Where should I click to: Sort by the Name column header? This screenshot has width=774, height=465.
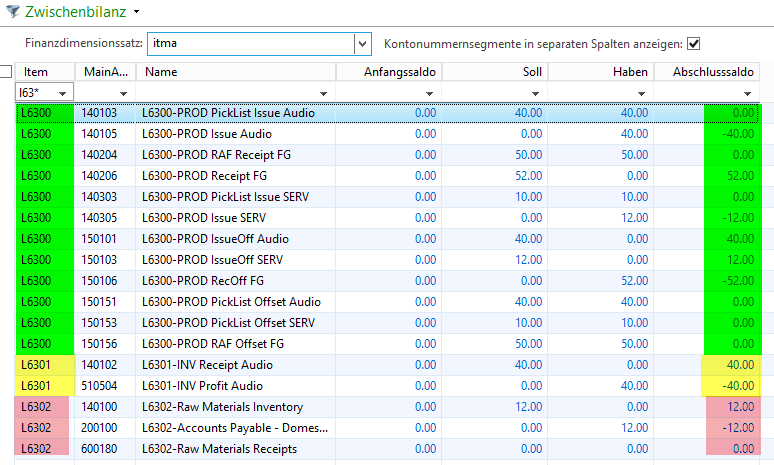pos(236,72)
